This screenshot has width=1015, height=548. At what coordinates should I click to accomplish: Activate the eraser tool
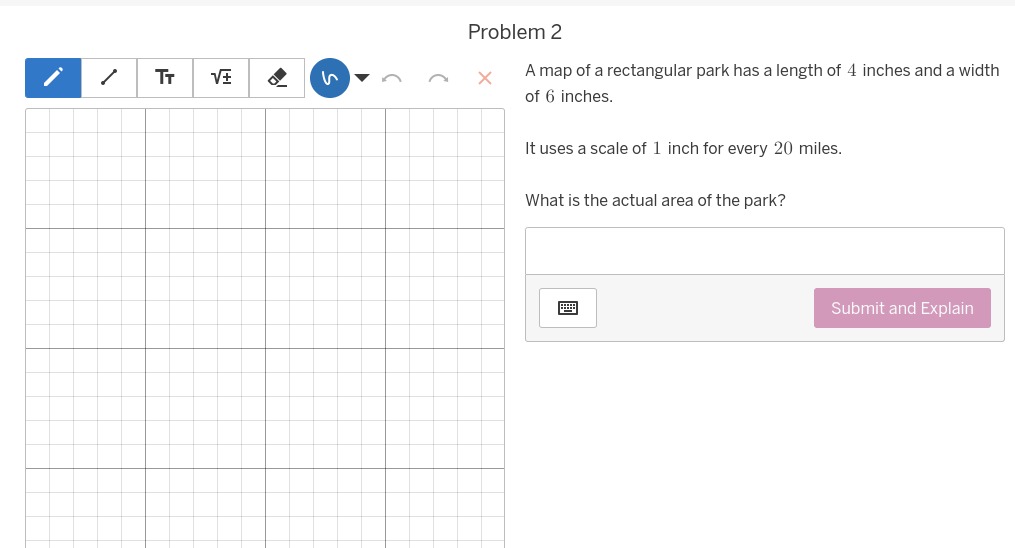[277, 77]
